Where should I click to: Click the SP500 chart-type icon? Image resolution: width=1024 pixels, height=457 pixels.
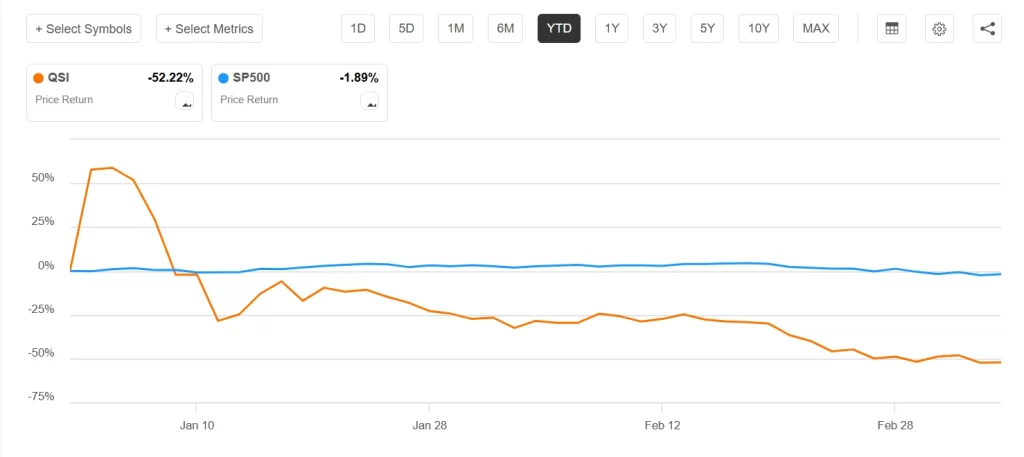pyautogui.click(x=370, y=101)
